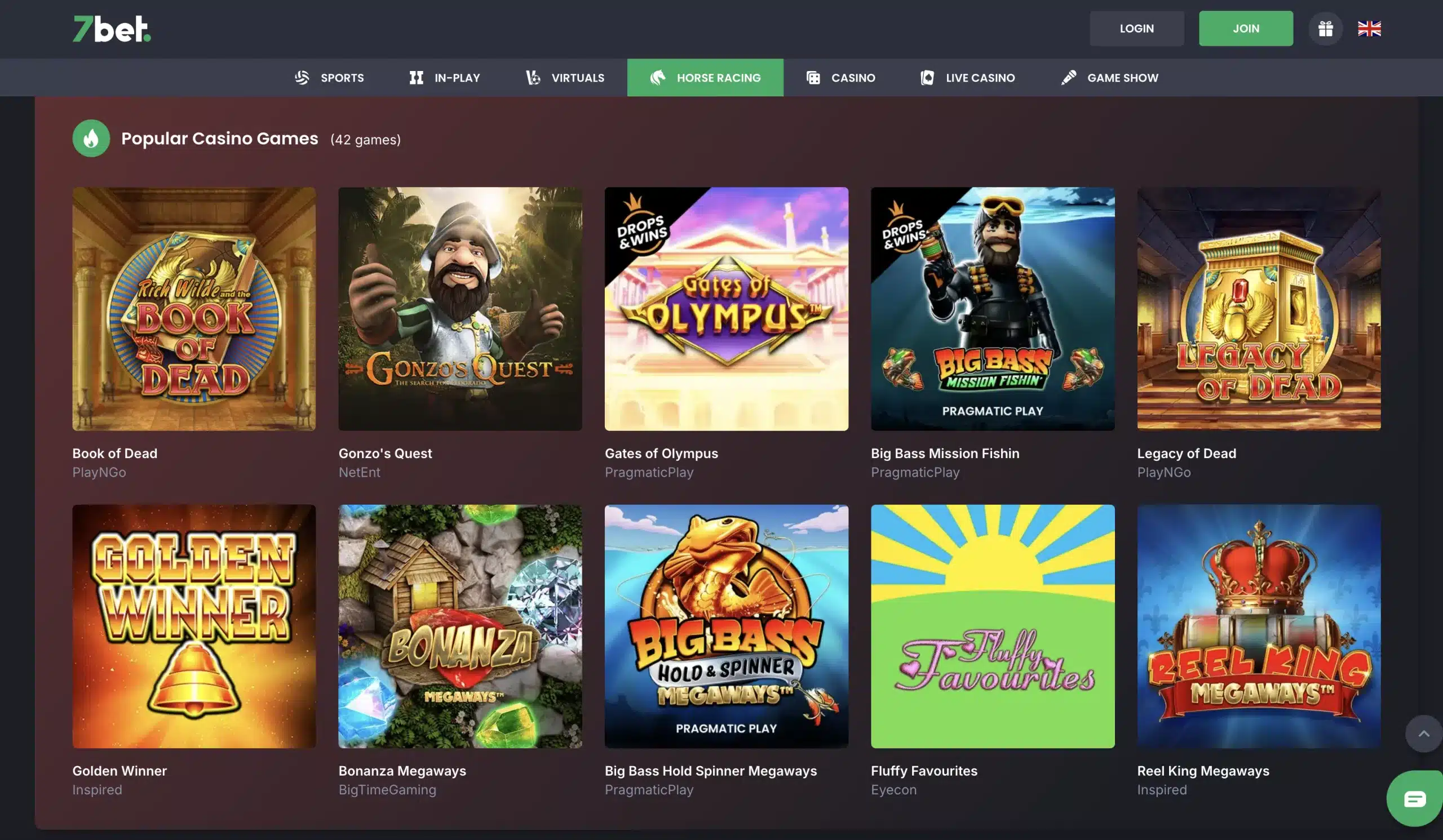Open Reel King Megaways thumbnail

coord(1259,626)
